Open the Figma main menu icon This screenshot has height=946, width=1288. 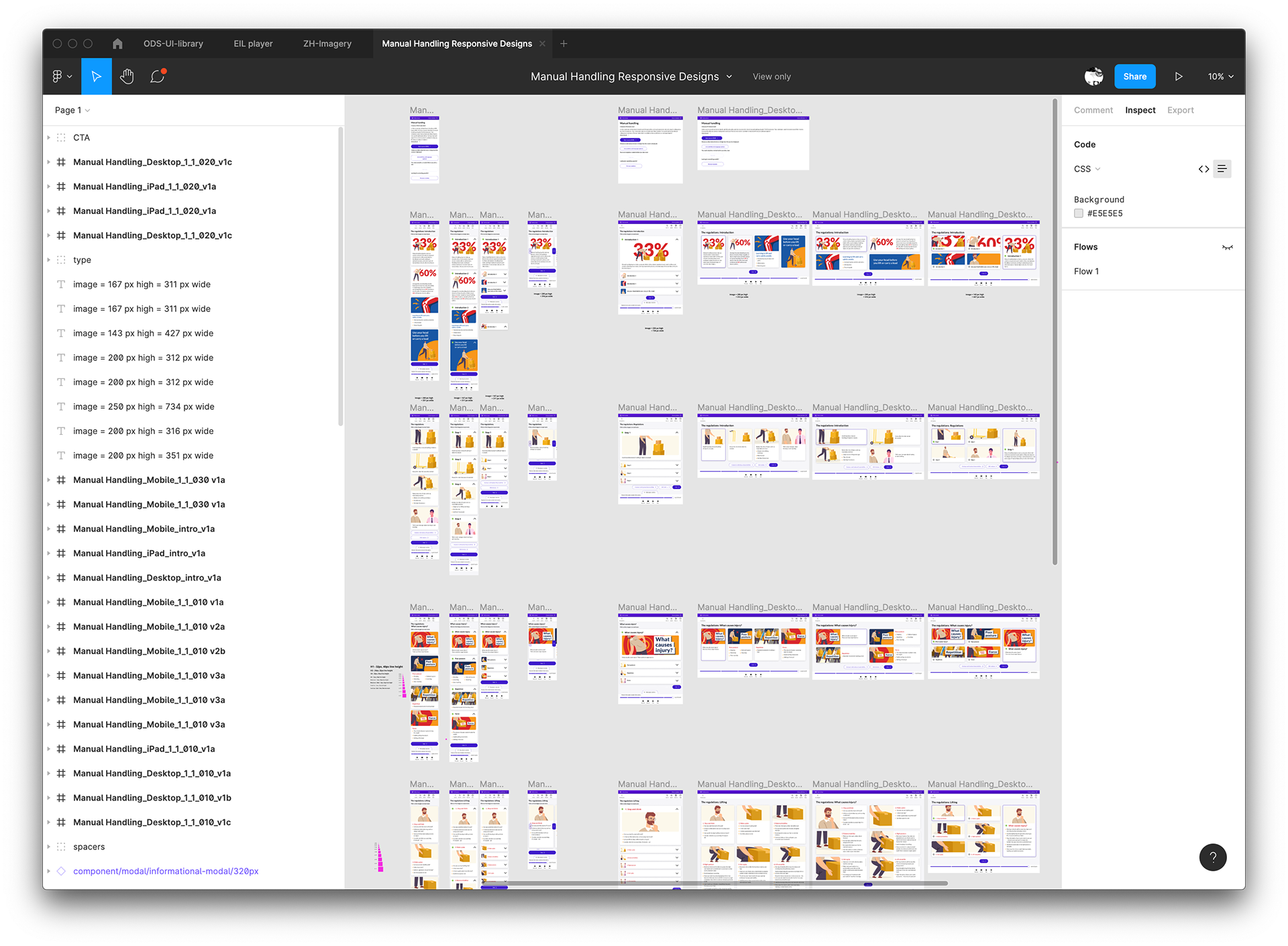click(62, 76)
